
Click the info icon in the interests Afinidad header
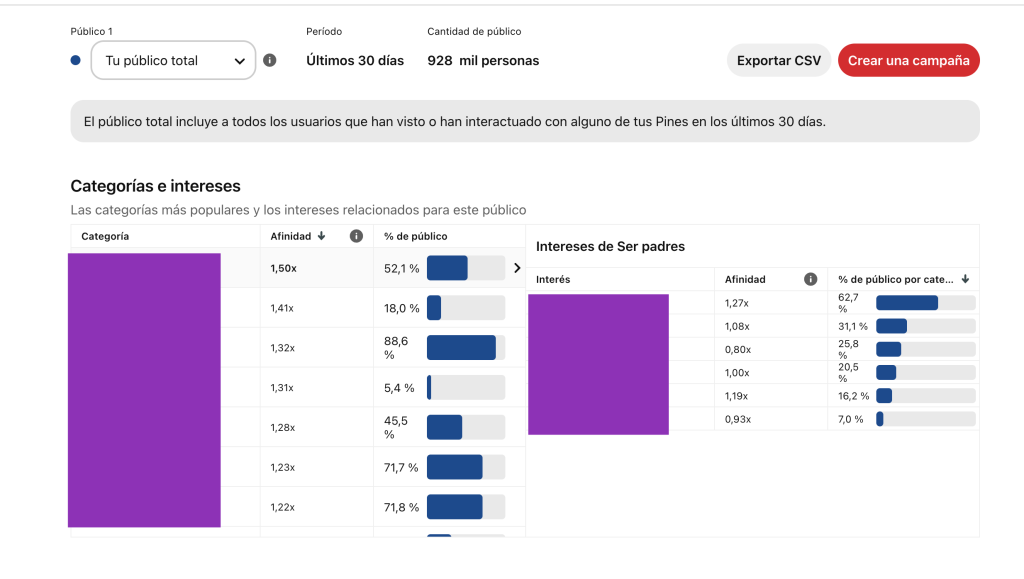pyautogui.click(x=811, y=280)
